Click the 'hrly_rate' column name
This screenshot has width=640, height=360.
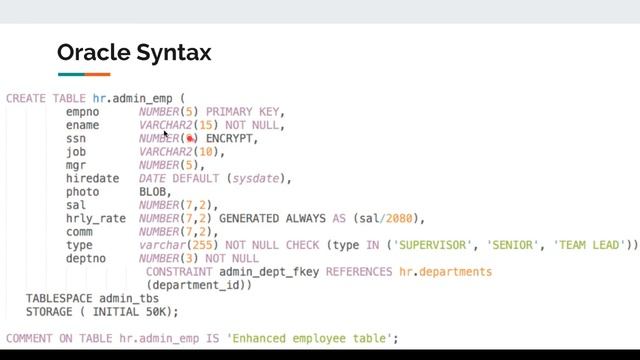pyautogui.click(x=96, y=219)
